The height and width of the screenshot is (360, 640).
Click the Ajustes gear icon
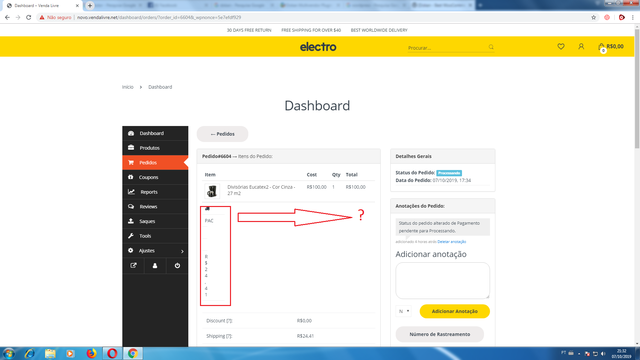click(x=131, y=251)
